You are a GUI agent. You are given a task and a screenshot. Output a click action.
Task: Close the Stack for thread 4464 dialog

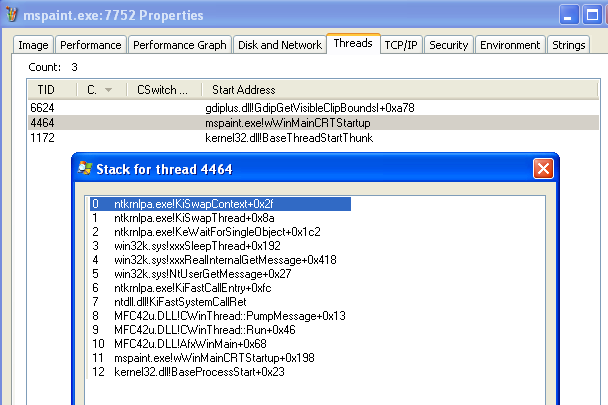pyautogui.click(x=543, y=169)
